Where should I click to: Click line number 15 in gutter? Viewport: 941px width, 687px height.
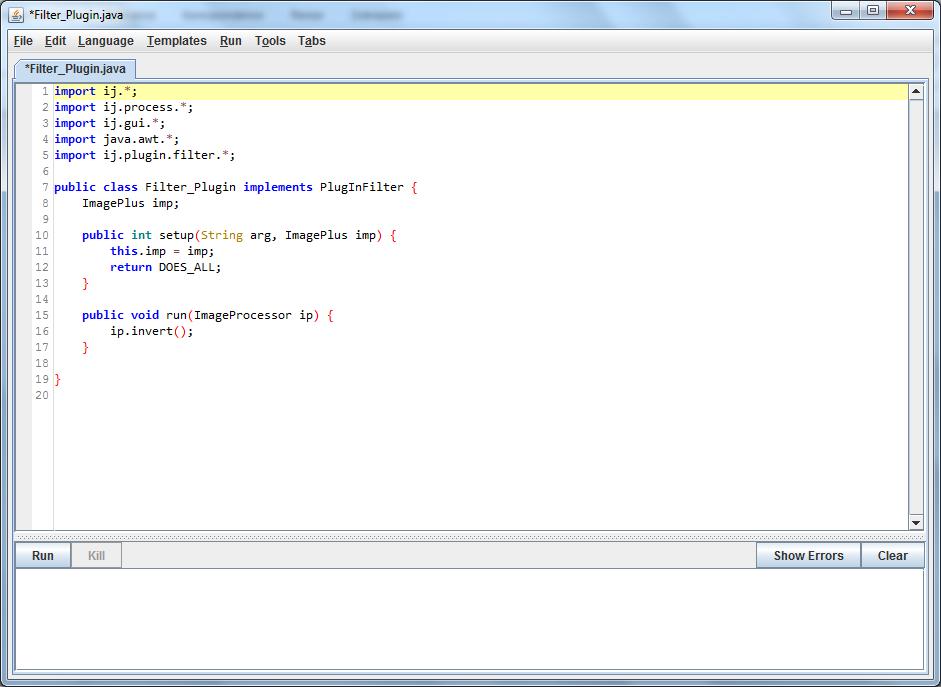[41, 315]
